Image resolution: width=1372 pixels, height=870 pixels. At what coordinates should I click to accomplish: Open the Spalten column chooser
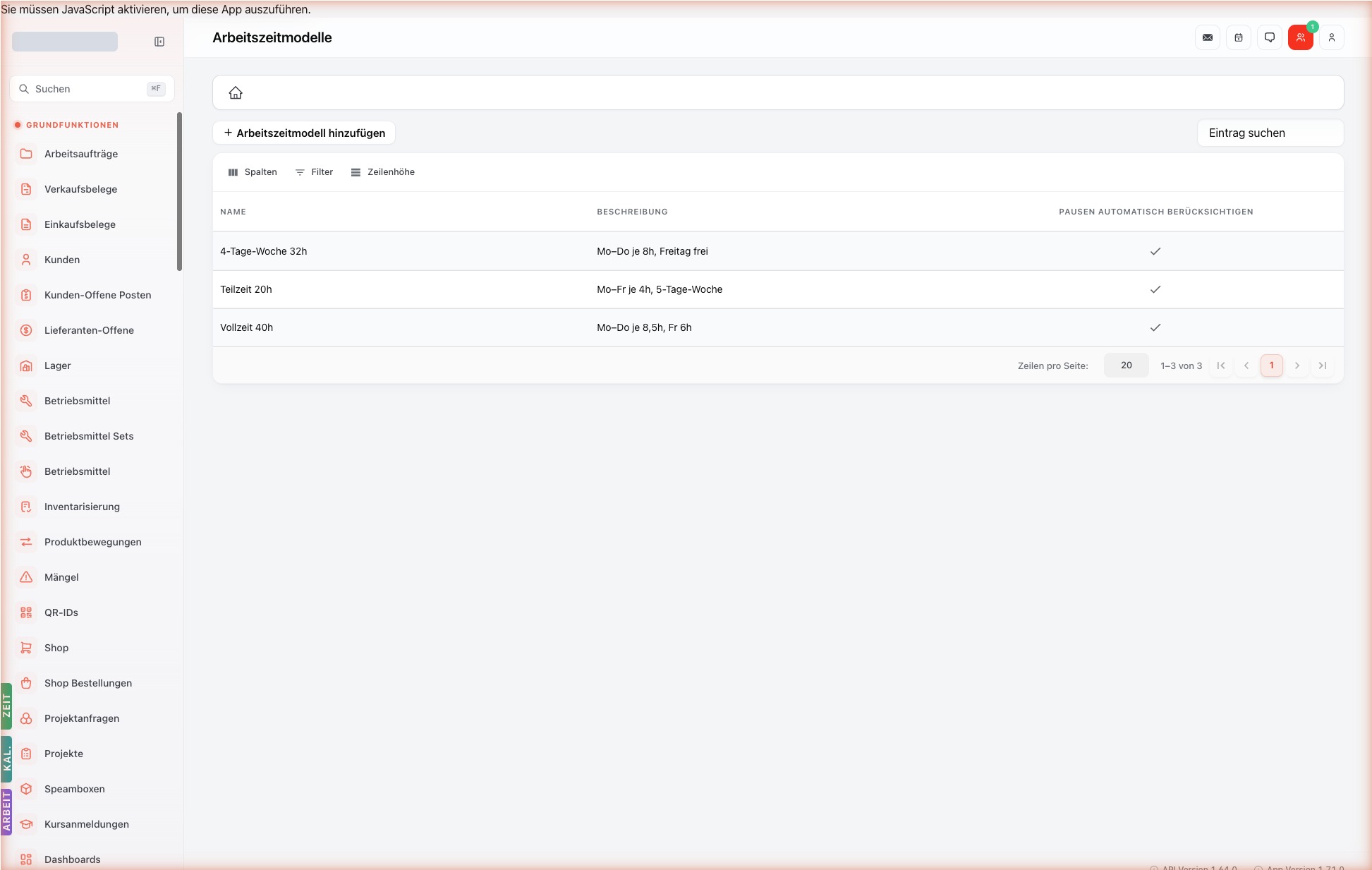click(x=253, y=172)
